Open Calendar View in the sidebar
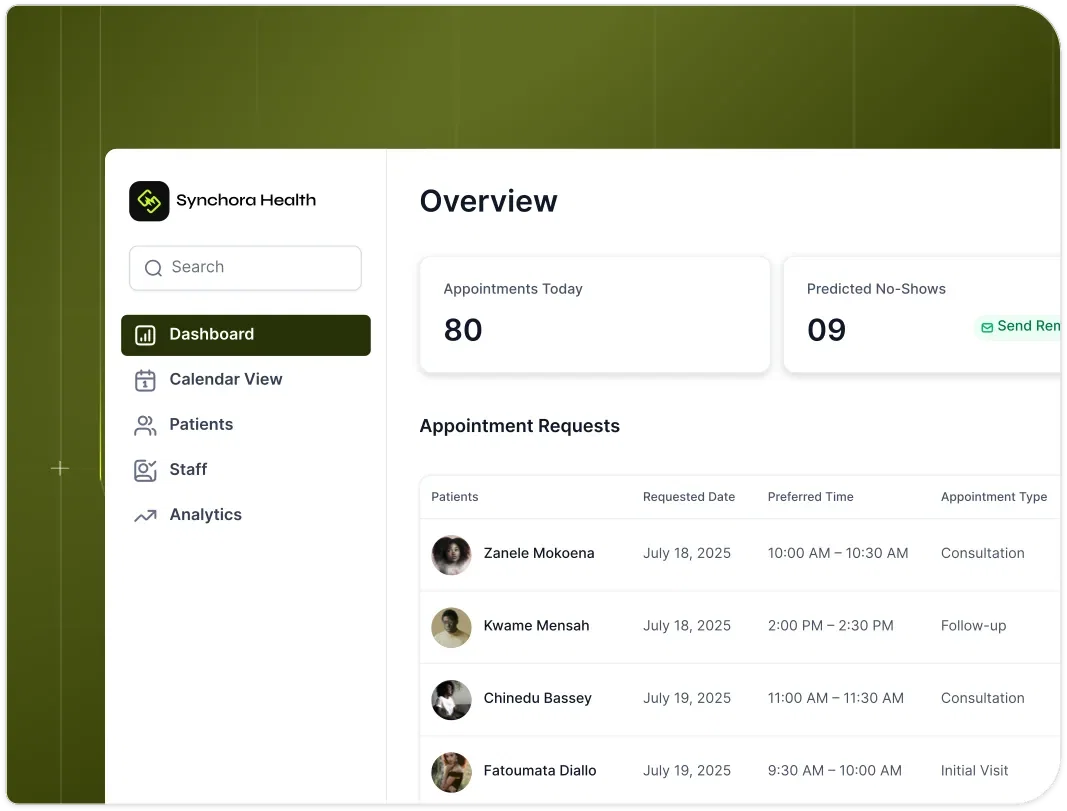 (x=246, y=380)
